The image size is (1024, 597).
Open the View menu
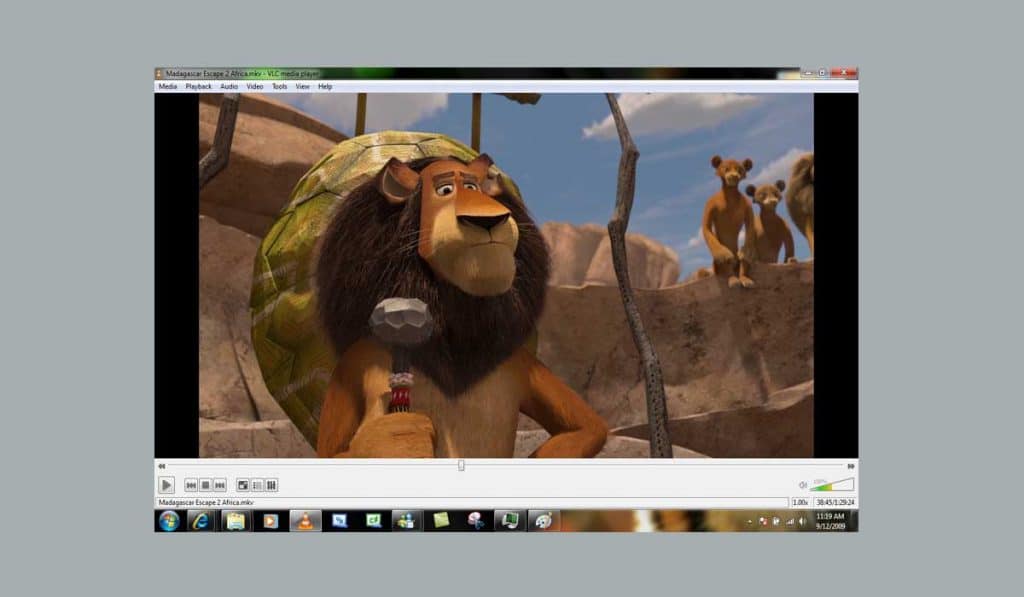302,86
